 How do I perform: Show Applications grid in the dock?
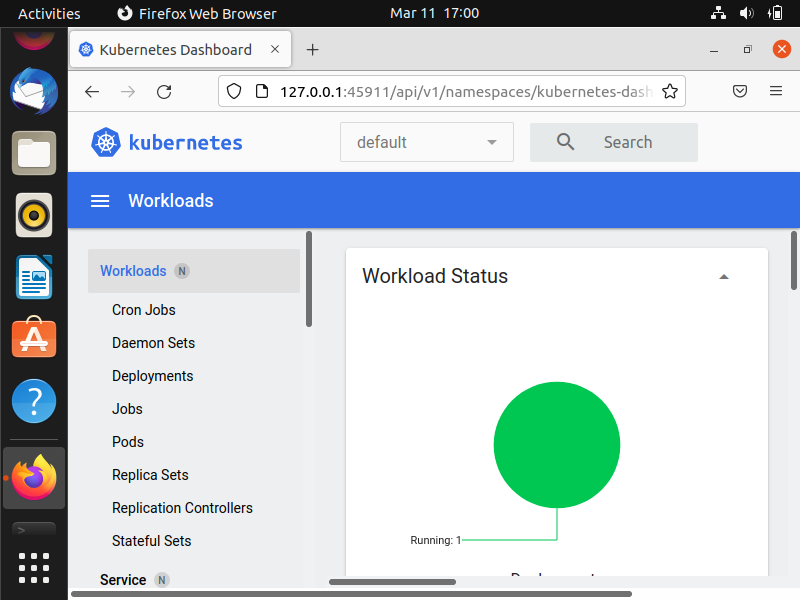(x=34, y=568)
